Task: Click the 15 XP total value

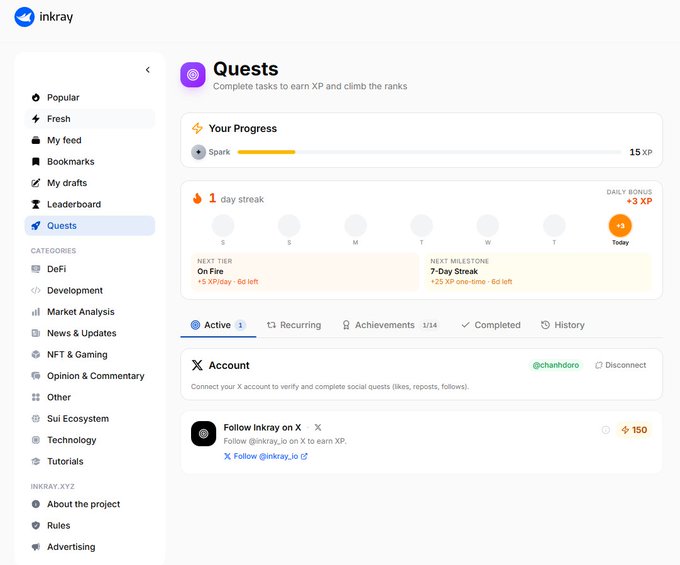Action: click(641, 152)
